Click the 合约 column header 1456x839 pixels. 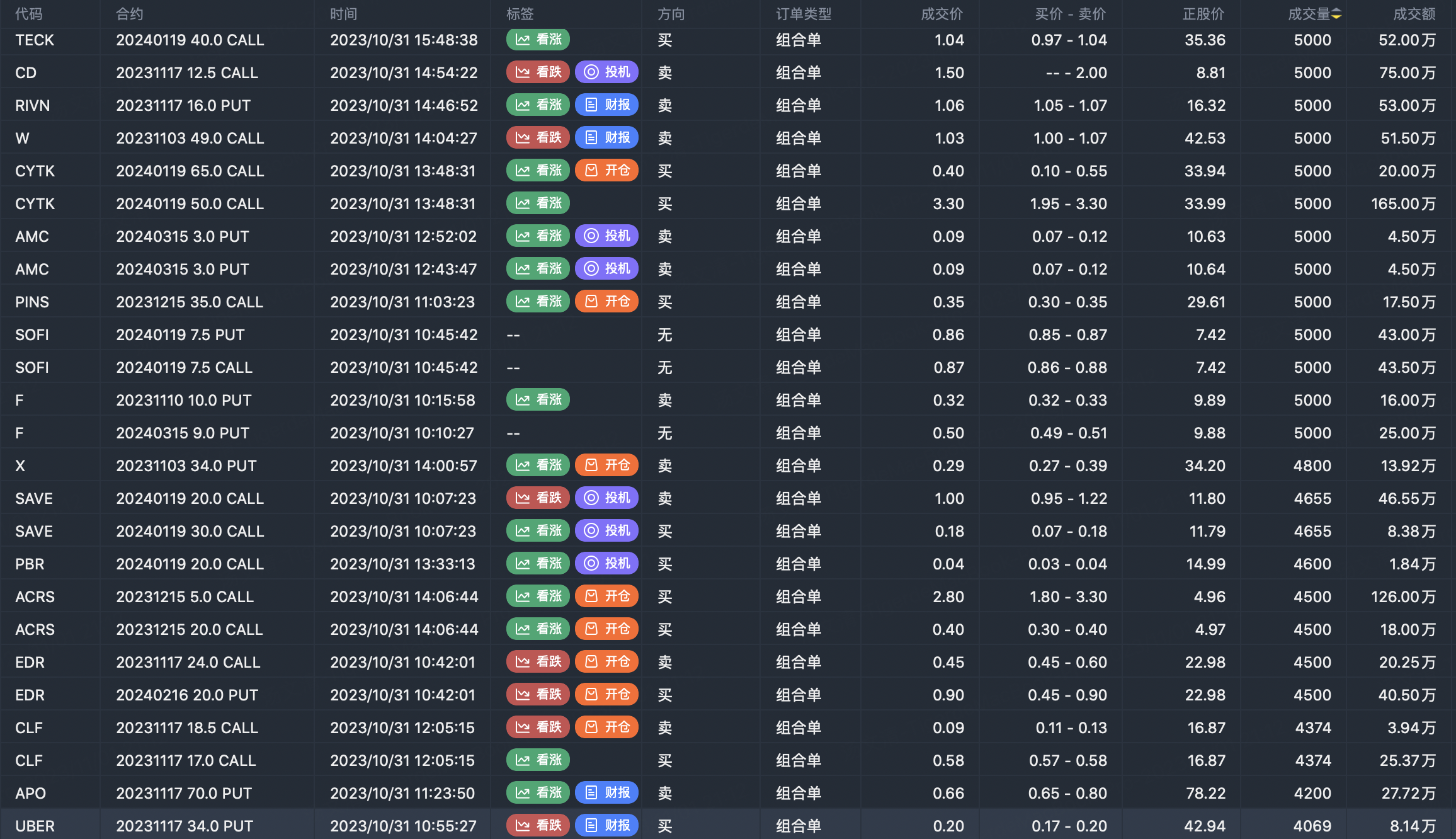pyautogui.click(x=130, y=14)
